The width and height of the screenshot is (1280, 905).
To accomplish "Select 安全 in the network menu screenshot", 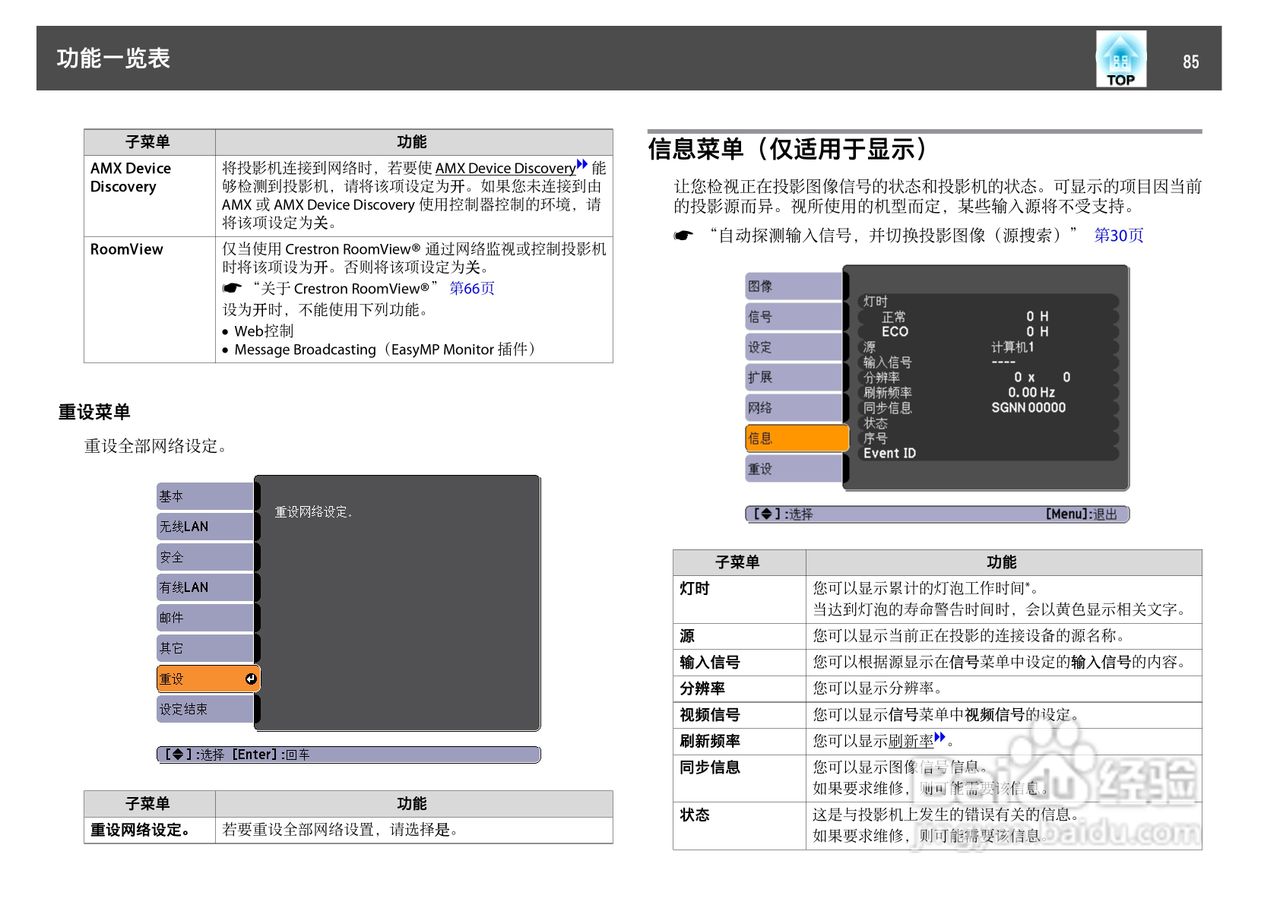I will [x=205, y=557].
